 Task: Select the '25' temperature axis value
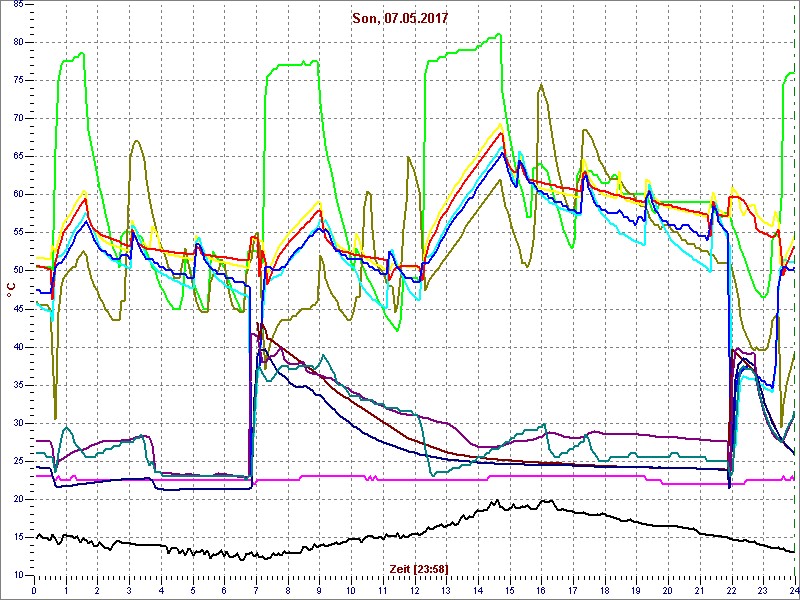click(17, 461)
